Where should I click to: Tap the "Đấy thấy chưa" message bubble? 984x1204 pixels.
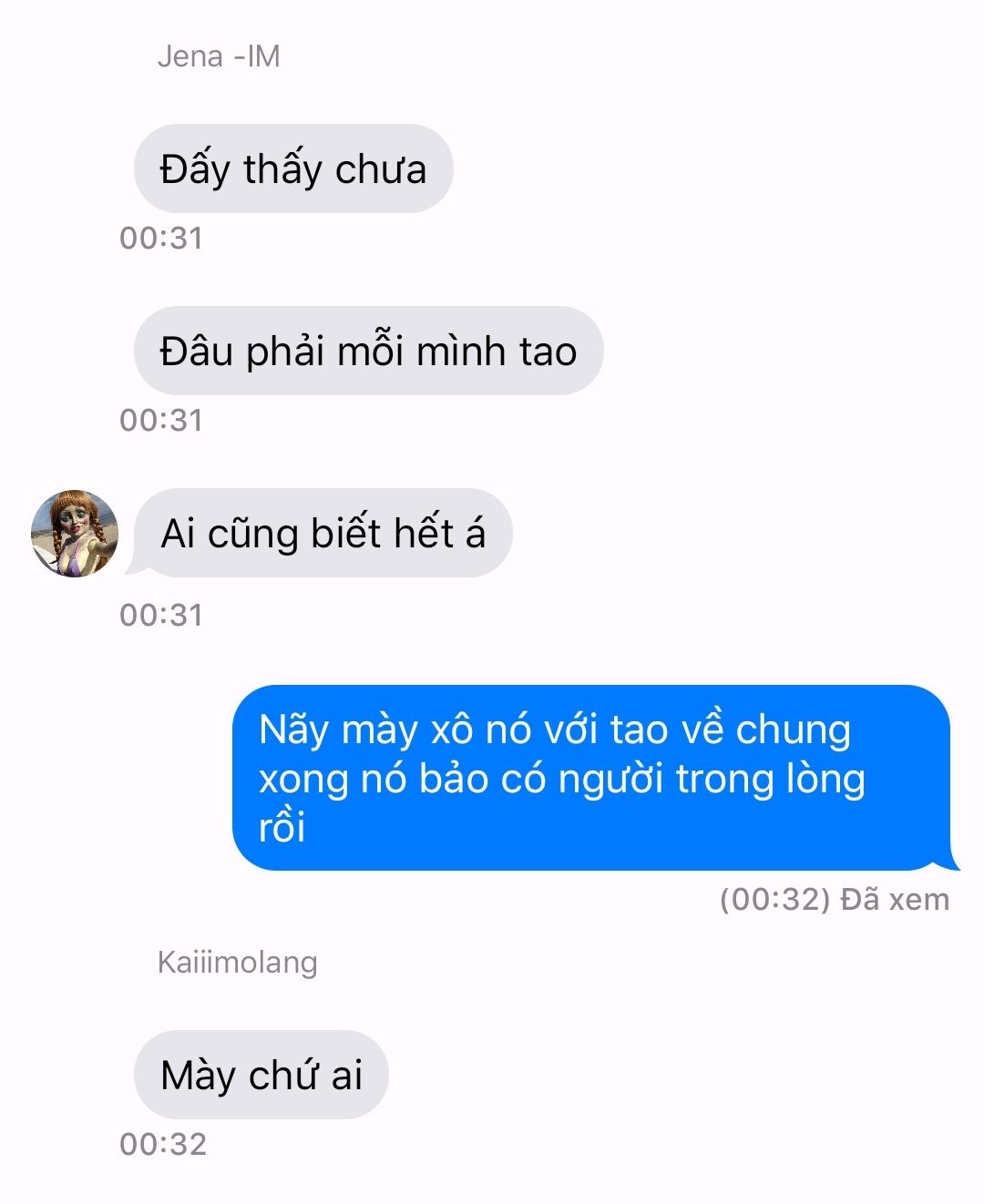click(293, 168)
